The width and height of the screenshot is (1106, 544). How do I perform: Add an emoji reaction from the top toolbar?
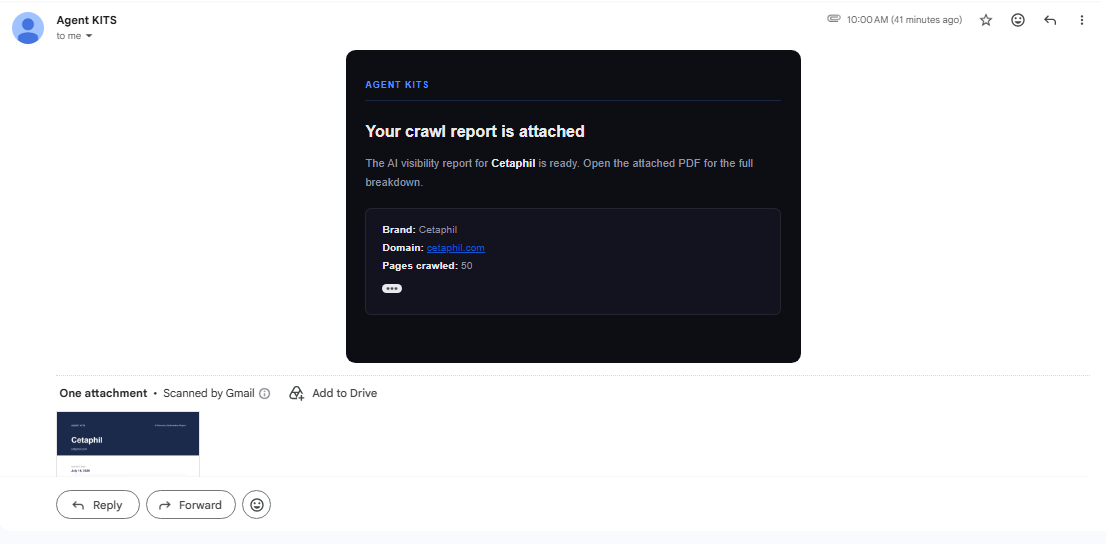click(x=1018, y=20)
